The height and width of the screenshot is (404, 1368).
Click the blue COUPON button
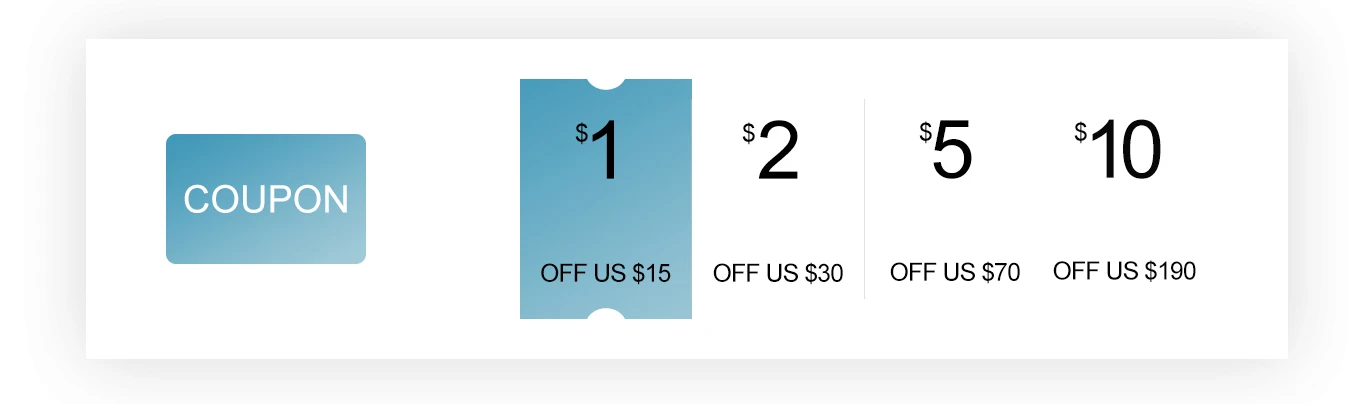pos(266,199)
